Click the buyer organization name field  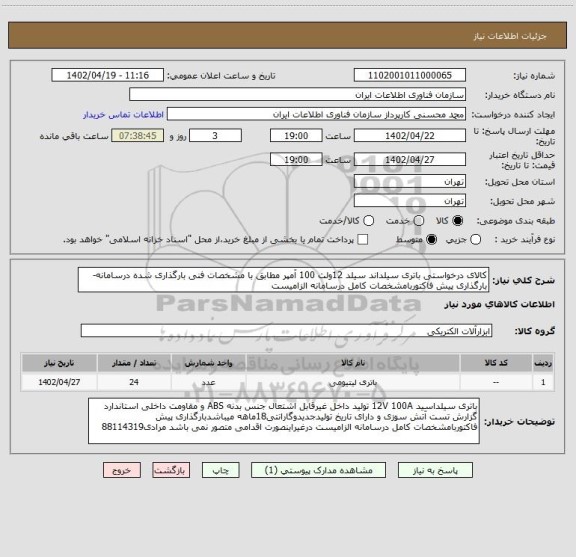tap(298, 95)
